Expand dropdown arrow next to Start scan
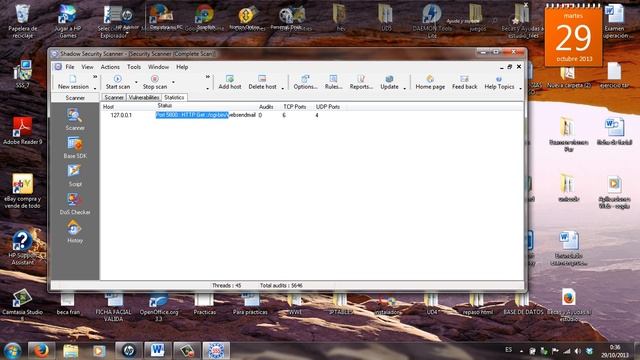 [136, 82]
